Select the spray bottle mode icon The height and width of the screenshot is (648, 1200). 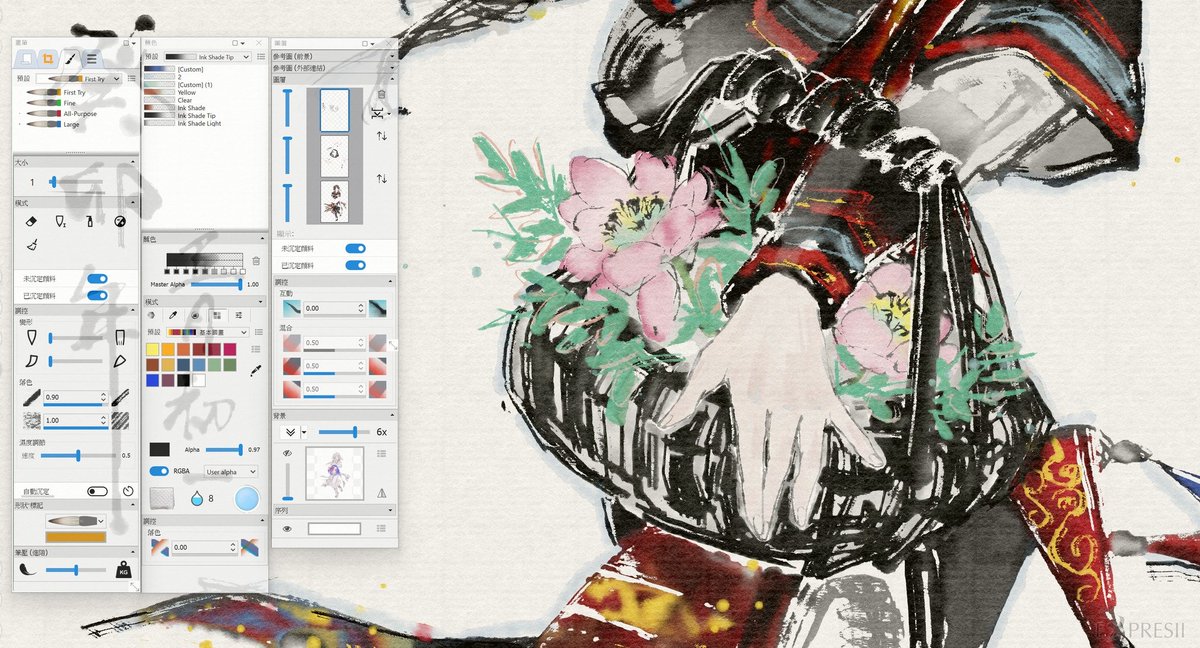(x=90, y=221)
